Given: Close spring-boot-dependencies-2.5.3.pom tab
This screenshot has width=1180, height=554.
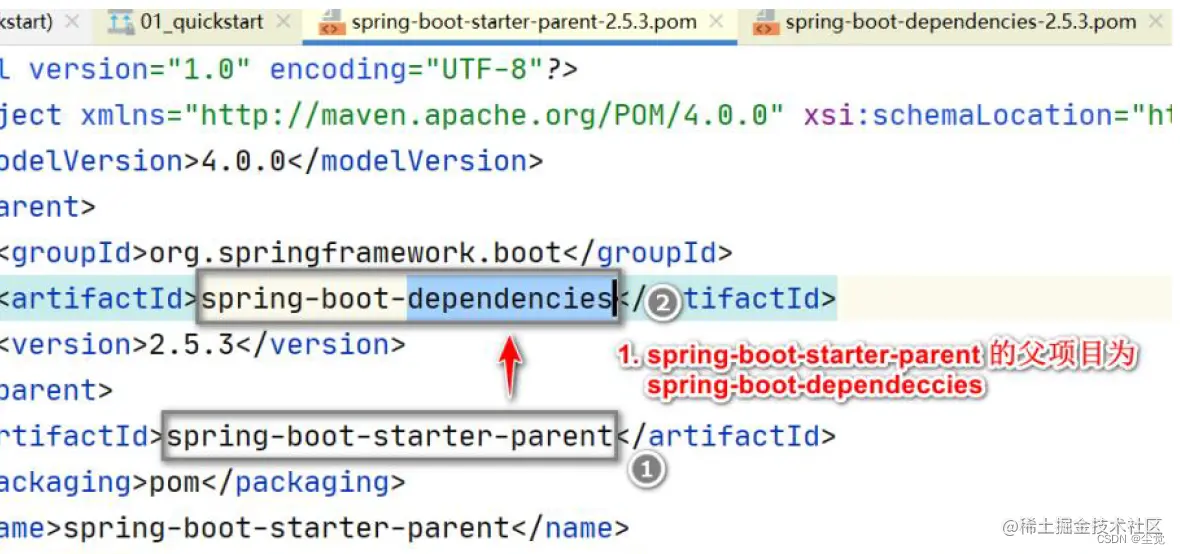Looking at the screenshot, I should [x=1158, y=22].
